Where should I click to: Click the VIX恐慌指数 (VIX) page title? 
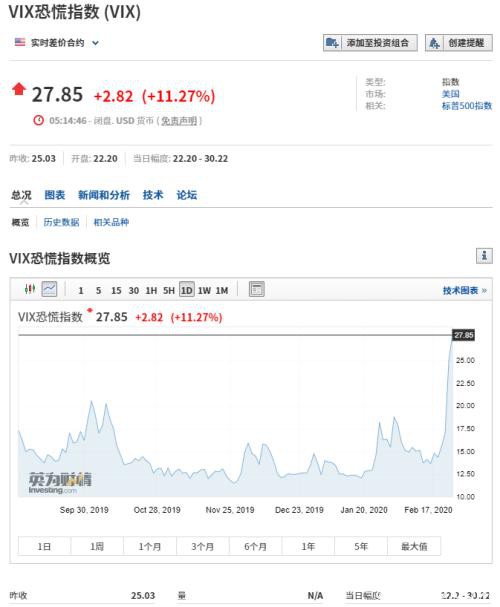[75, 12]
